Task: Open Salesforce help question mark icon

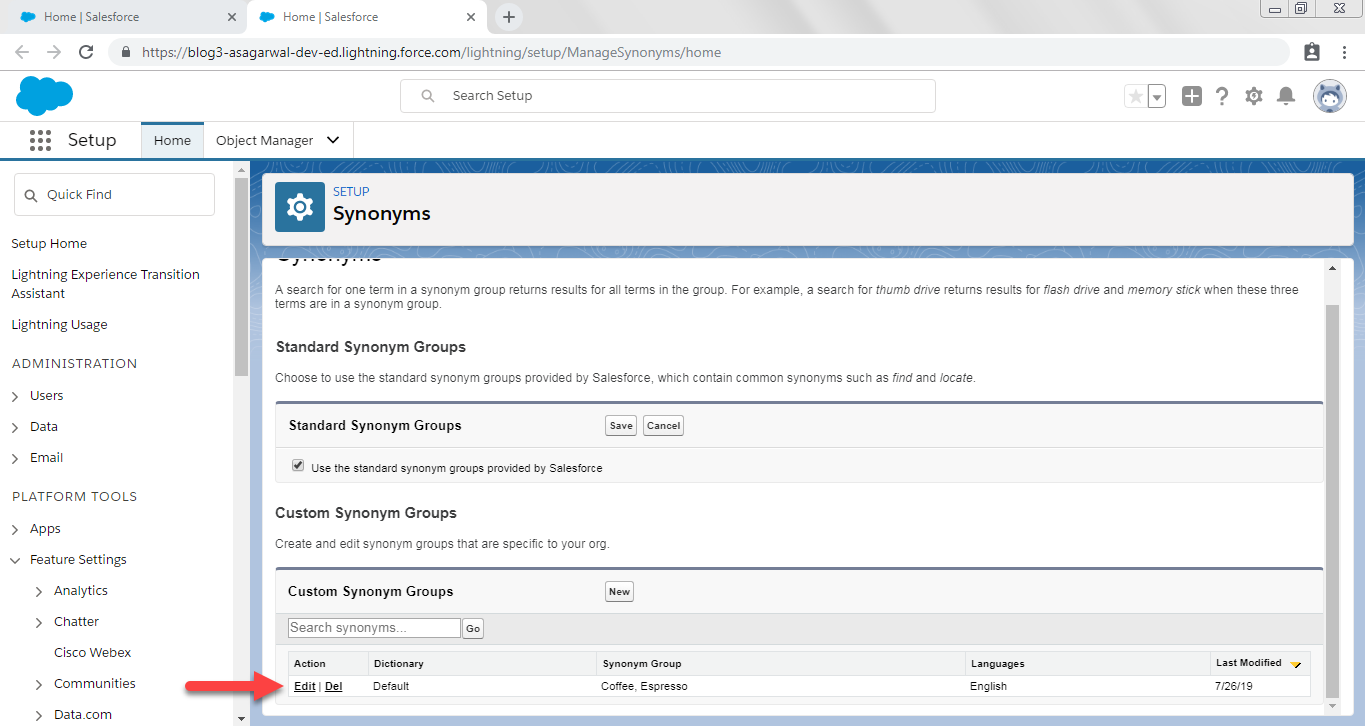Action: pyautogui.click(x=1222, y=96)
